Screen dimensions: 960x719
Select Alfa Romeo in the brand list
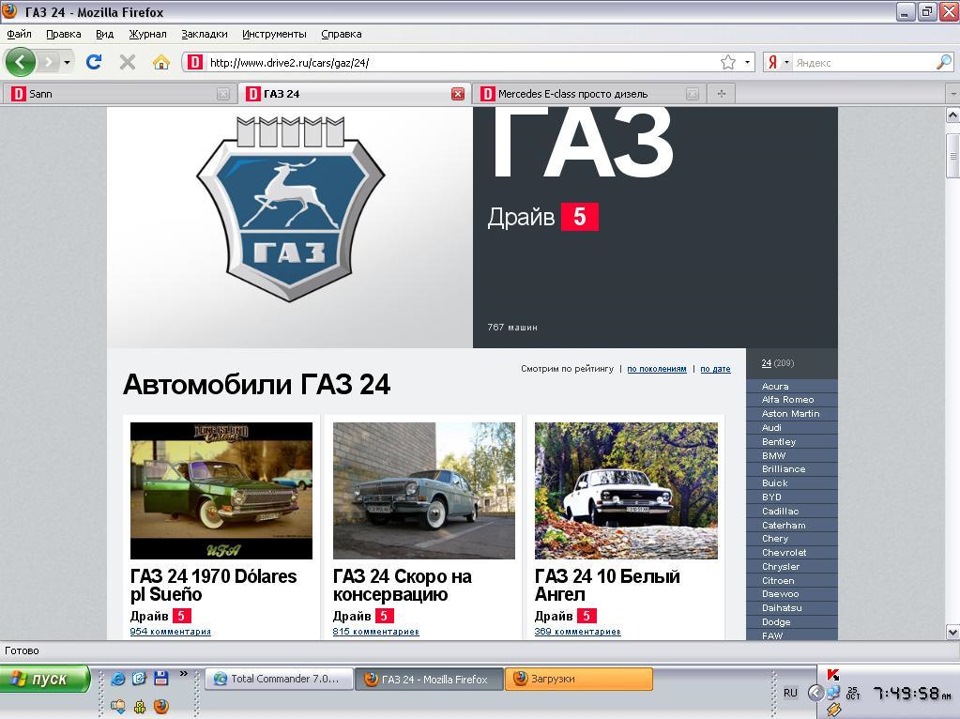pos(788,399)
